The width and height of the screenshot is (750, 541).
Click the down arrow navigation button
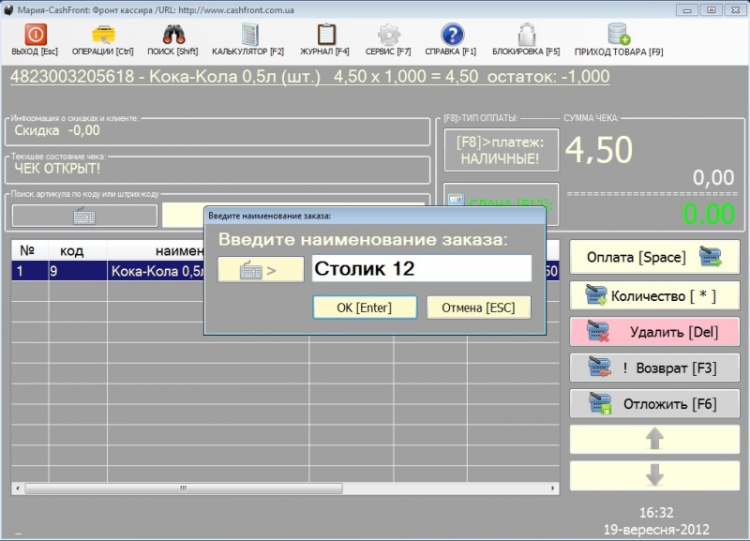(654, 475)
